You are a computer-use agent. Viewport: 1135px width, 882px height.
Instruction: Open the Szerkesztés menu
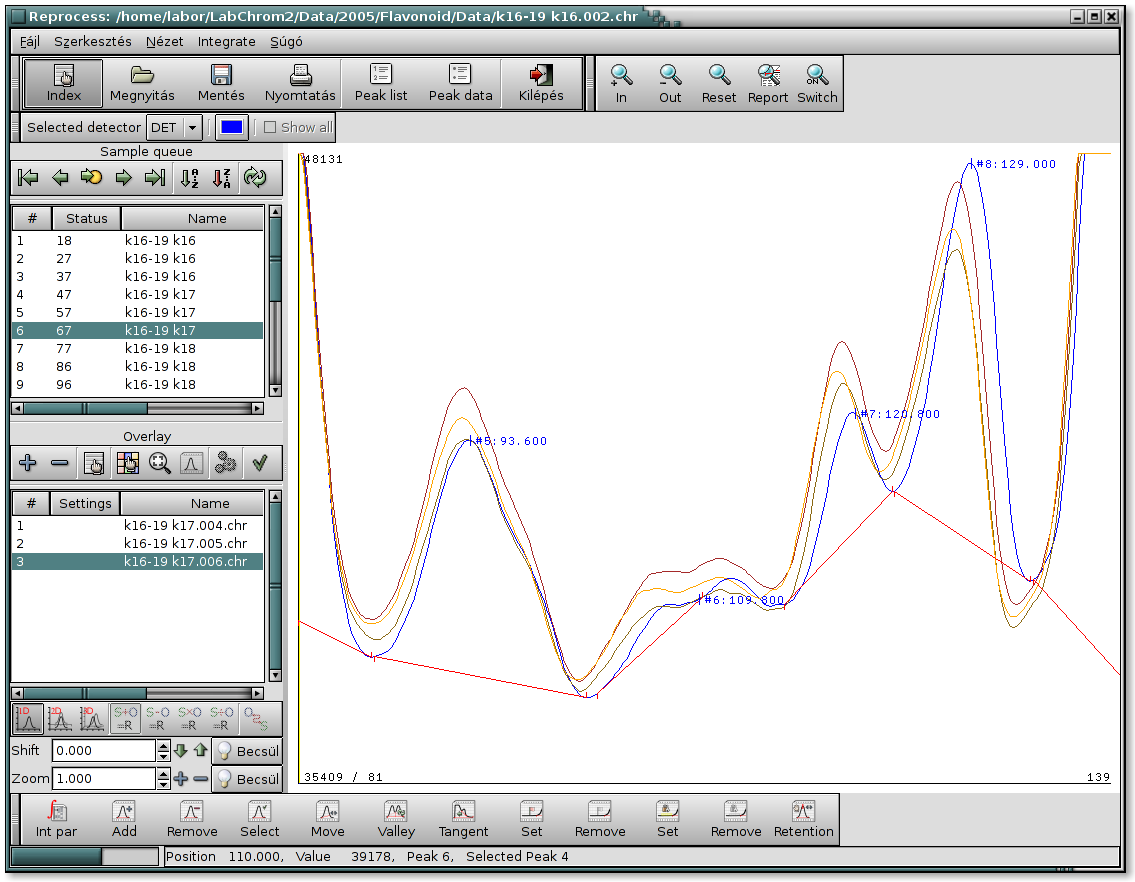pyautogui.click(x=93, y=42)
